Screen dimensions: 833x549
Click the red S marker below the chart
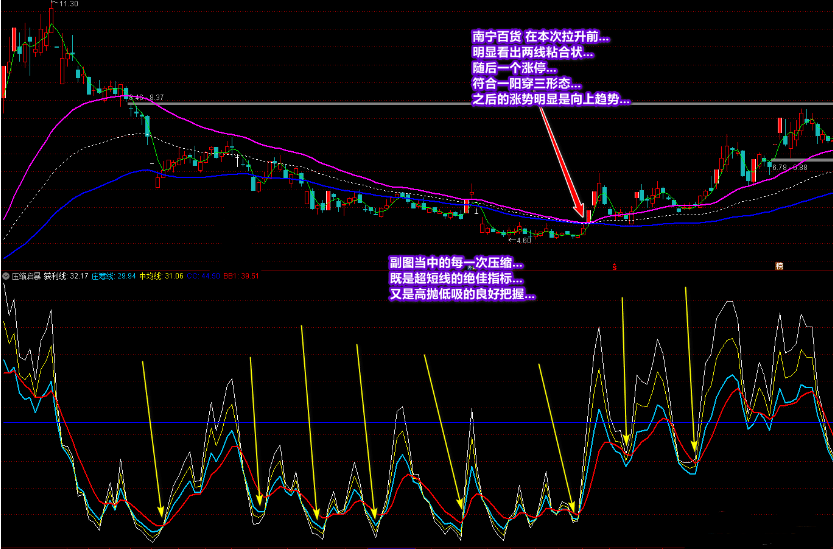click(x=615, y=265)
